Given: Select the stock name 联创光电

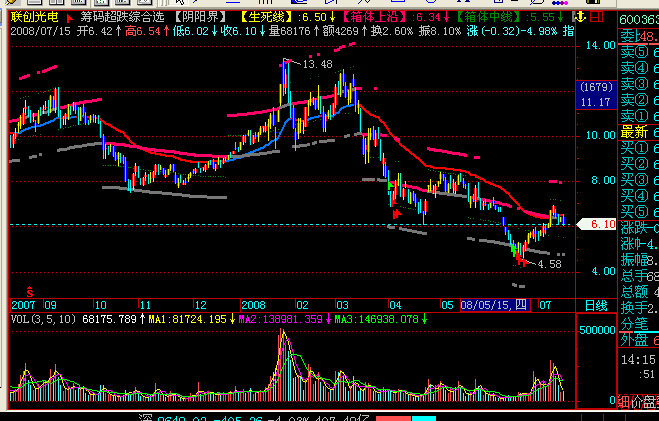Looking at the screenshot, I should coord(34,17).
